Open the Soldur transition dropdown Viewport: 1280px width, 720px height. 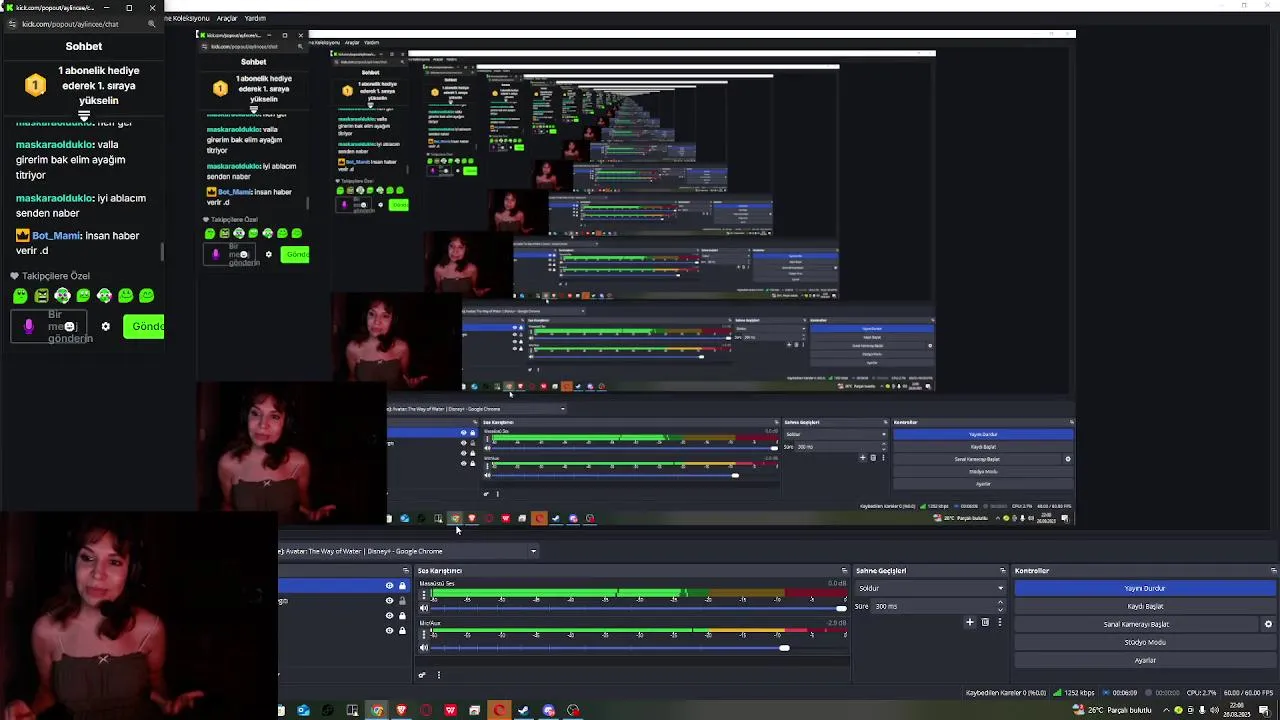930,588
